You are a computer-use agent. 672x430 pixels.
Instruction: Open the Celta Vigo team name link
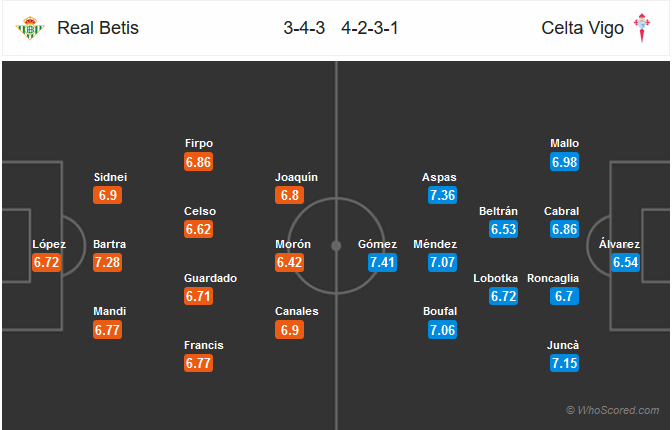[x=582, y=28]
